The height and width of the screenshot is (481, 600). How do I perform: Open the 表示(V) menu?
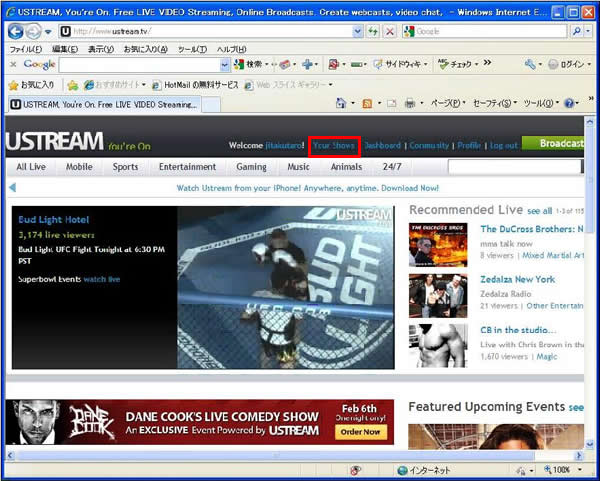[x=101, y=49]
